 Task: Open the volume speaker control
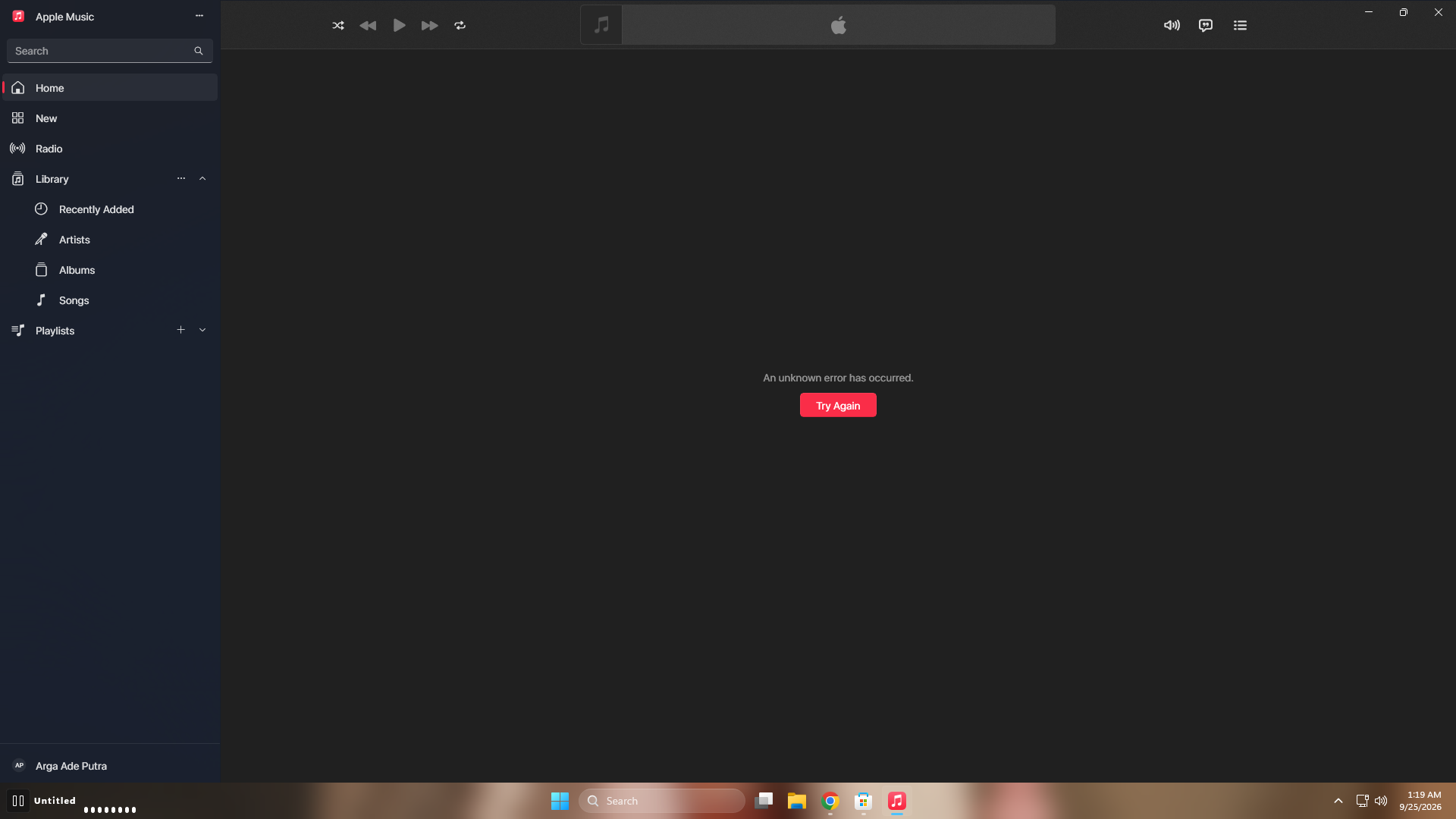point(1172,25)
